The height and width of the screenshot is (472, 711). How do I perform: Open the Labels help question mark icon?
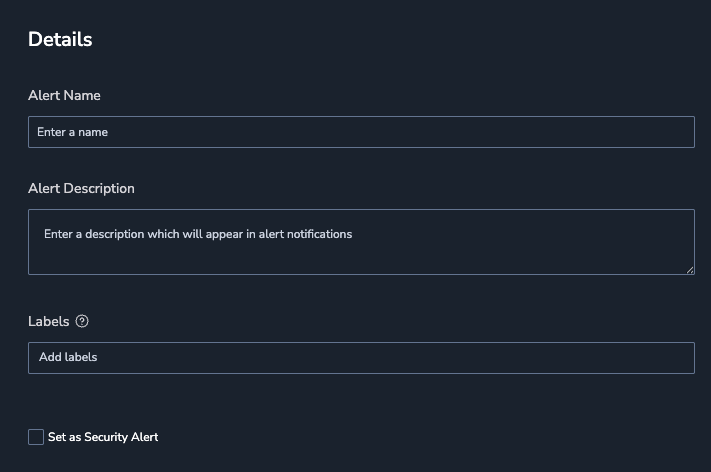(82, 321)
